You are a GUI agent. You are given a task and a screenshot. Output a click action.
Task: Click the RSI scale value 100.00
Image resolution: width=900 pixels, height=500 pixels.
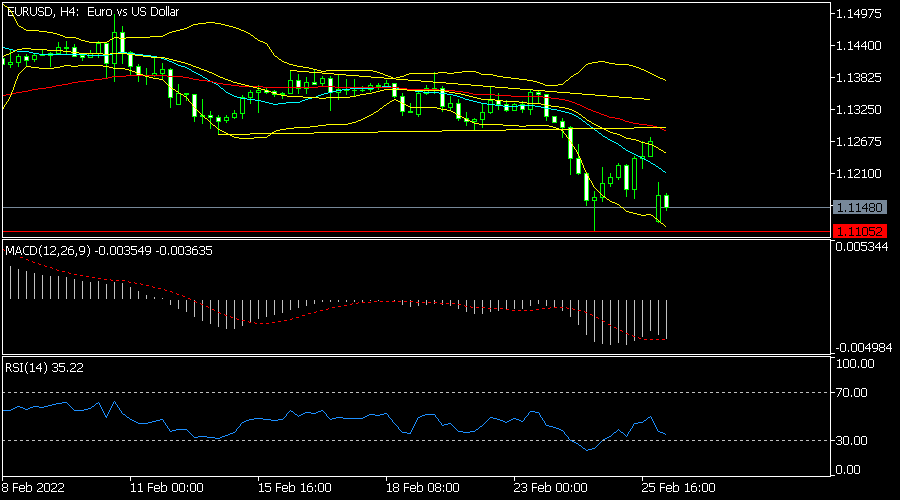click(x=855, y=364)
